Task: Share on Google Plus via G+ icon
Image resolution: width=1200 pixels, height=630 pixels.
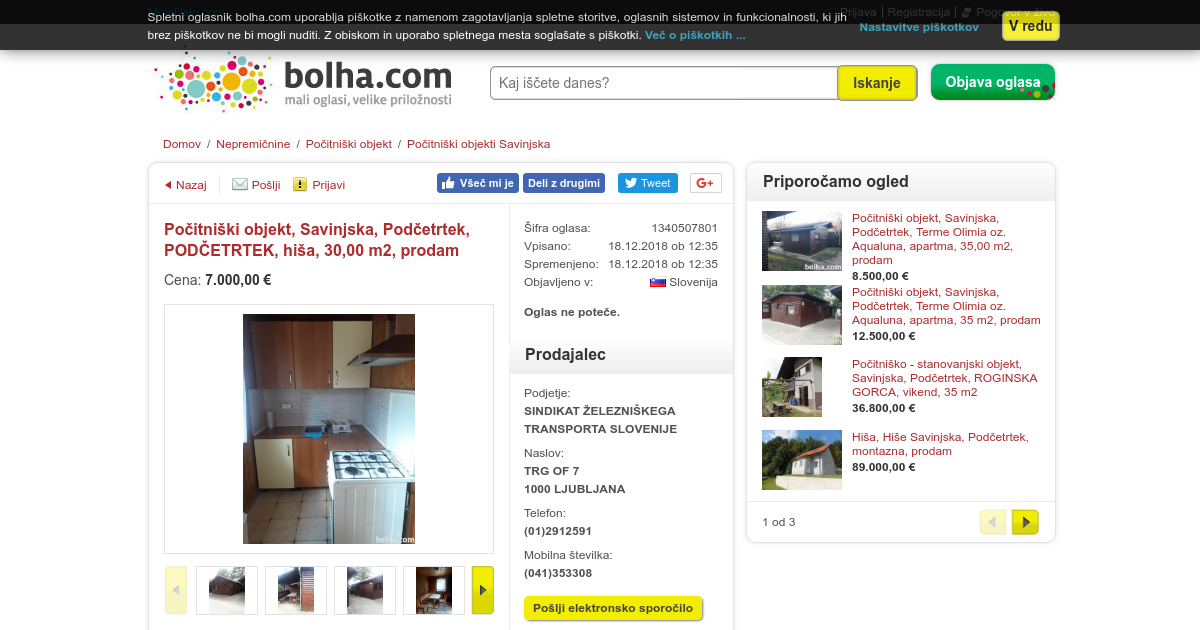Action: (x=706, y=183)
